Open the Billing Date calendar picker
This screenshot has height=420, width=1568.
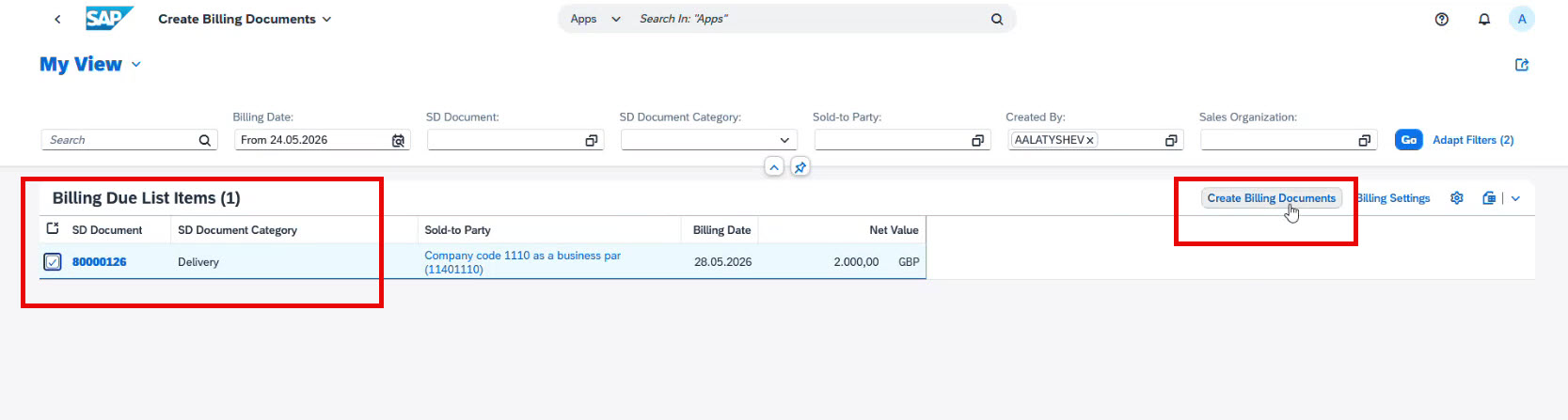point(399,140)
